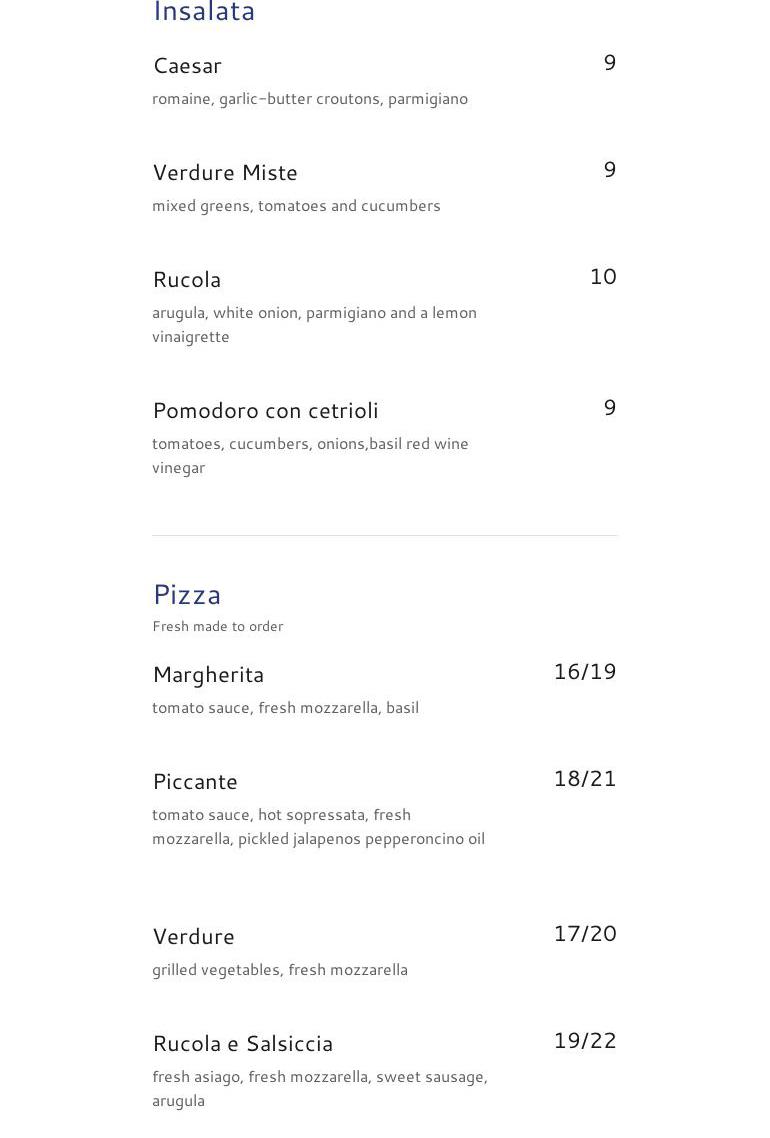Click the 17/20 Verdure pizza price
Viewport: 770px width, 1138px height.
pos(585,934)
